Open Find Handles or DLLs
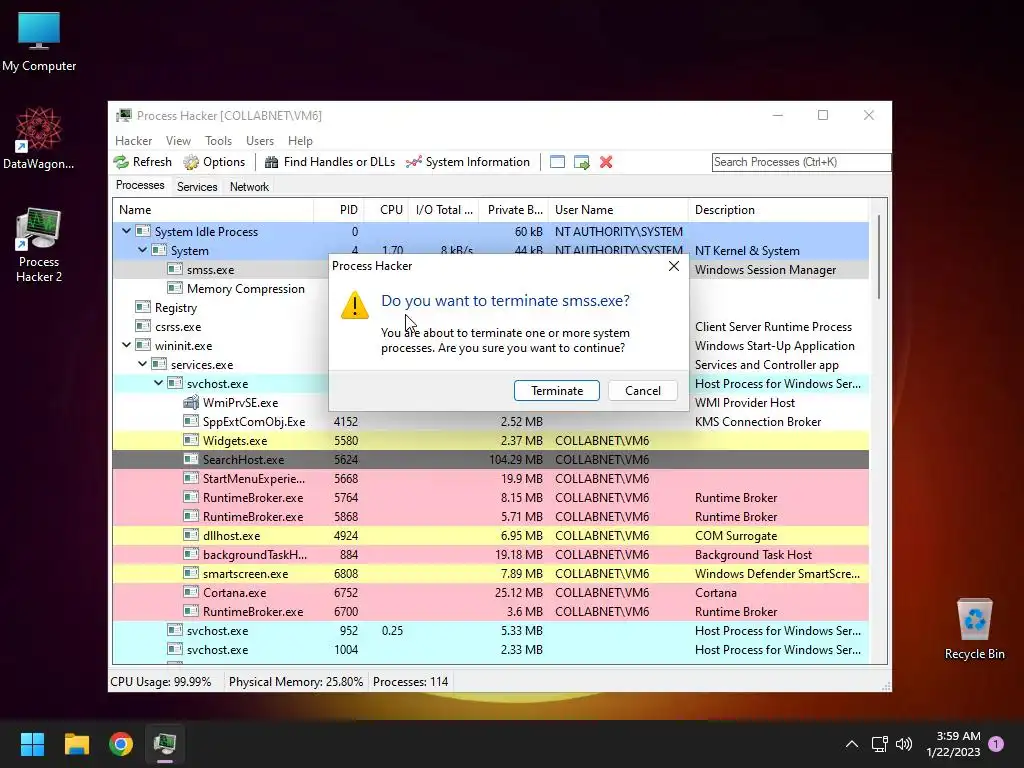The width and height of the screenshot is (1024, 768). (330, 162)
